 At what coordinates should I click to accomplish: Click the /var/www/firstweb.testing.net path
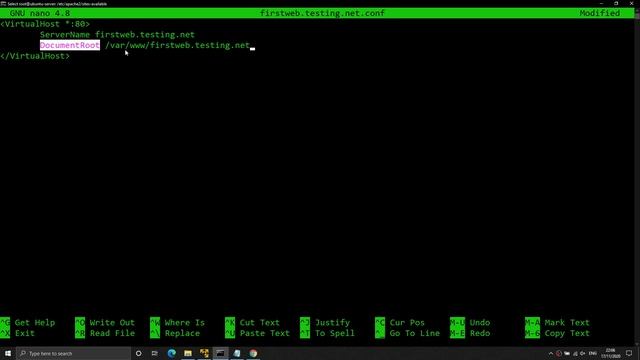[x=177, y=45]
